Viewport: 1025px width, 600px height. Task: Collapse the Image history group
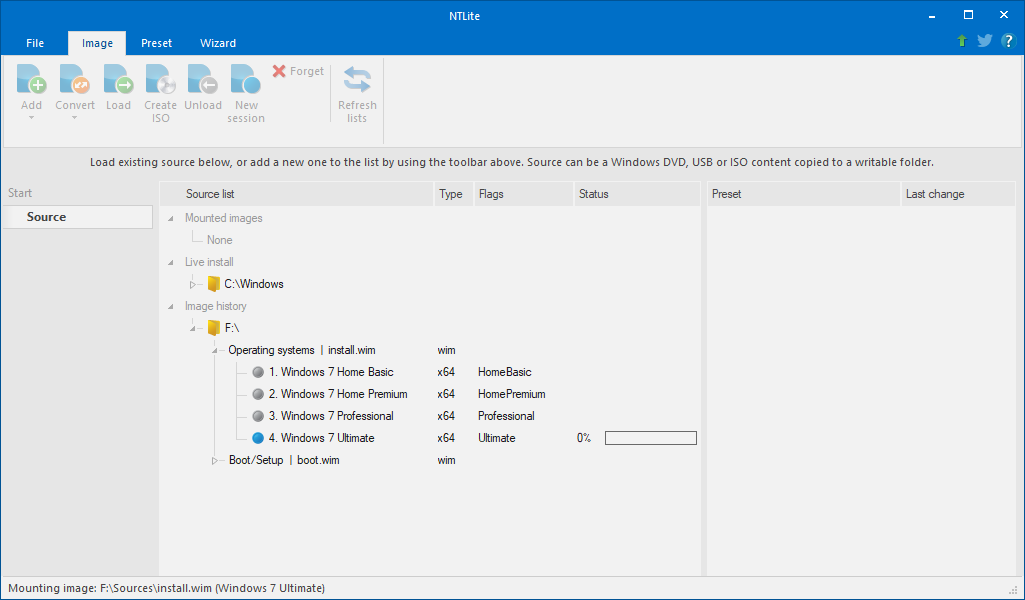(171, 306)
